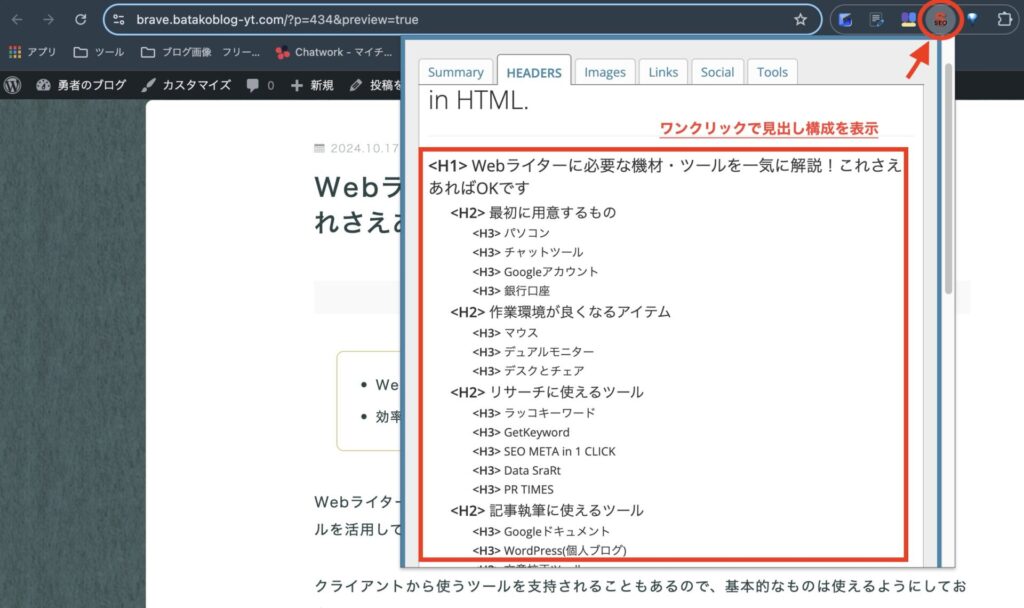The width and height of the screenshot is (1024, 608).
Task: Open the ツール bookmark folder
Action: (99, 52)
